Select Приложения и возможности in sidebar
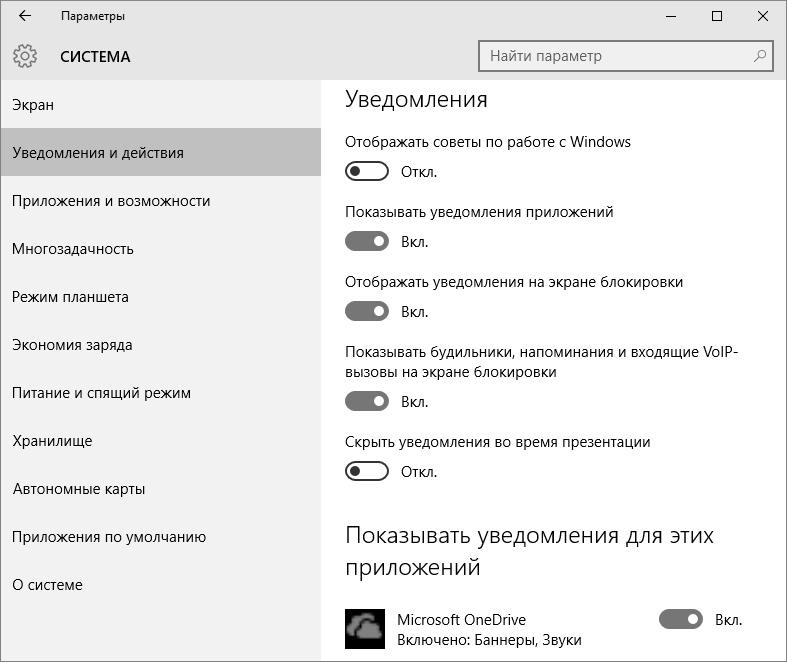This screenshot has height=662, width=787. [111, 201]
